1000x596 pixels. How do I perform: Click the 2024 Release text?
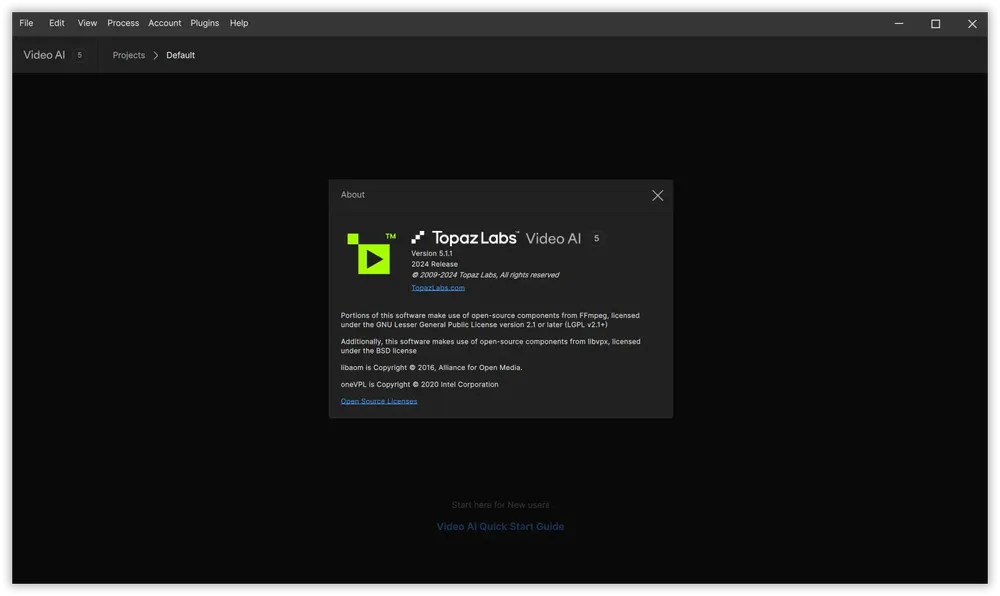(x=434, y=264)
